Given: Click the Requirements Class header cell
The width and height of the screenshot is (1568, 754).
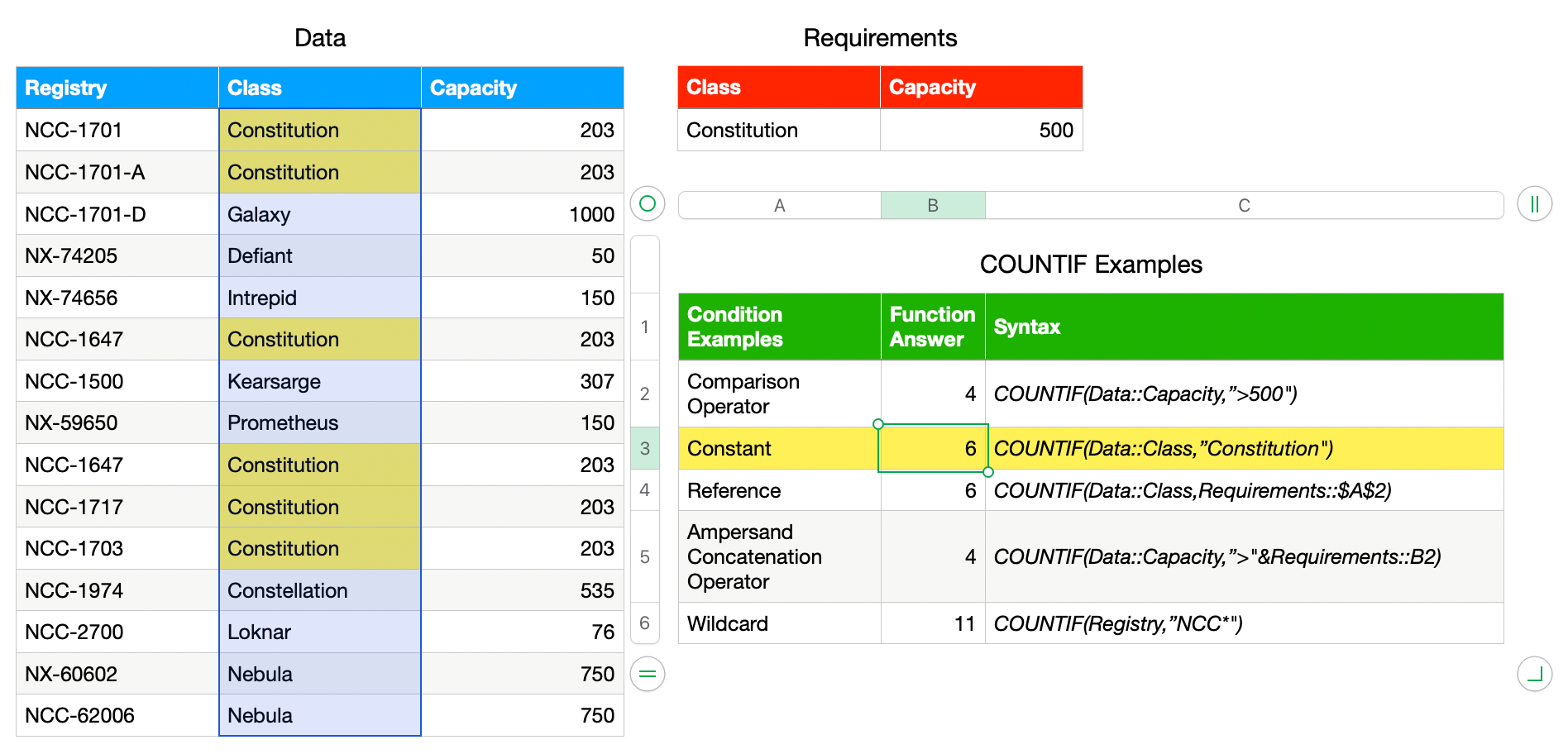Looking at the screenshot, I should pyautogui.click(x=778, y=88).
